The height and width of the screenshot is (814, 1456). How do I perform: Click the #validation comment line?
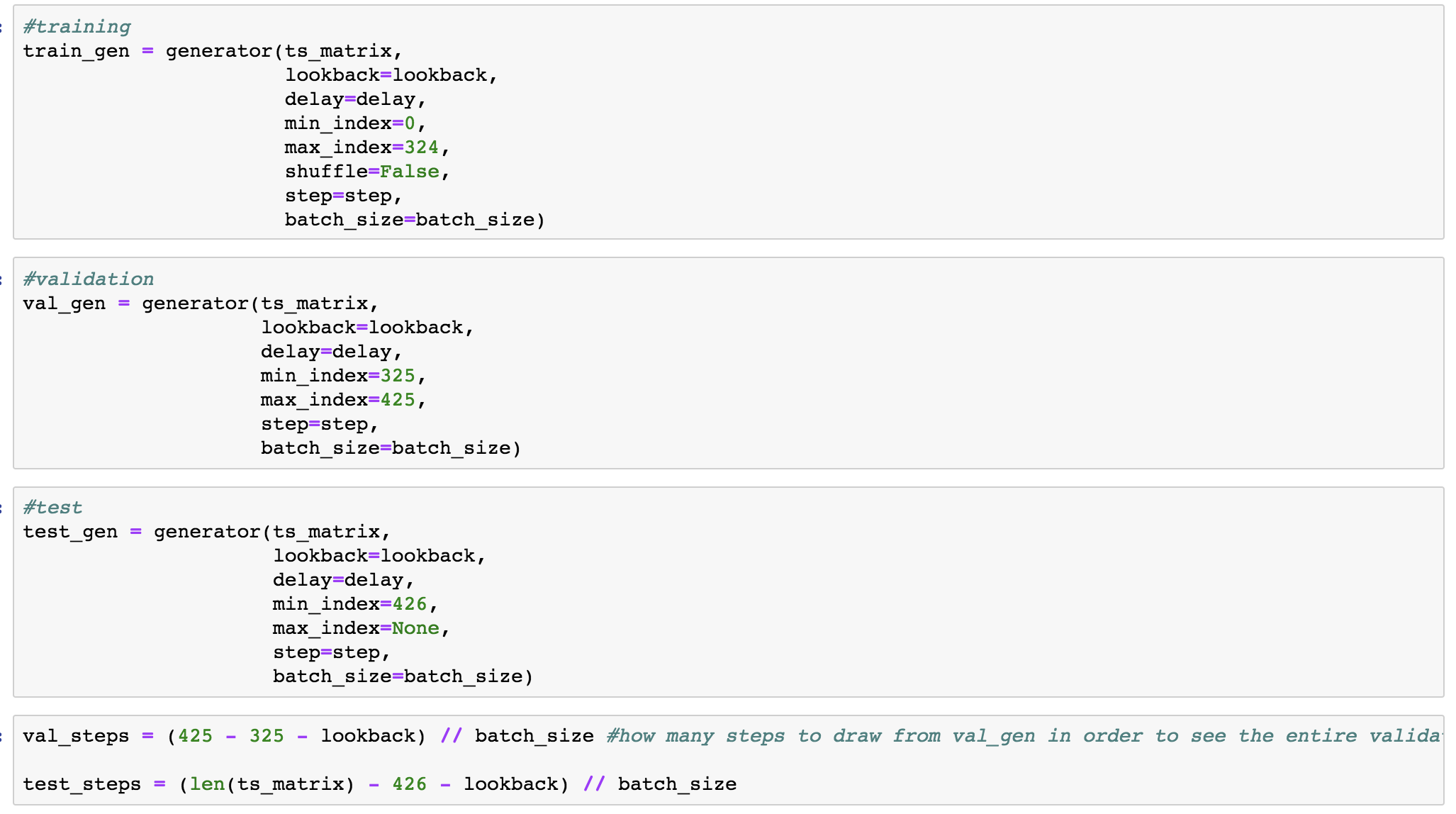88,279
